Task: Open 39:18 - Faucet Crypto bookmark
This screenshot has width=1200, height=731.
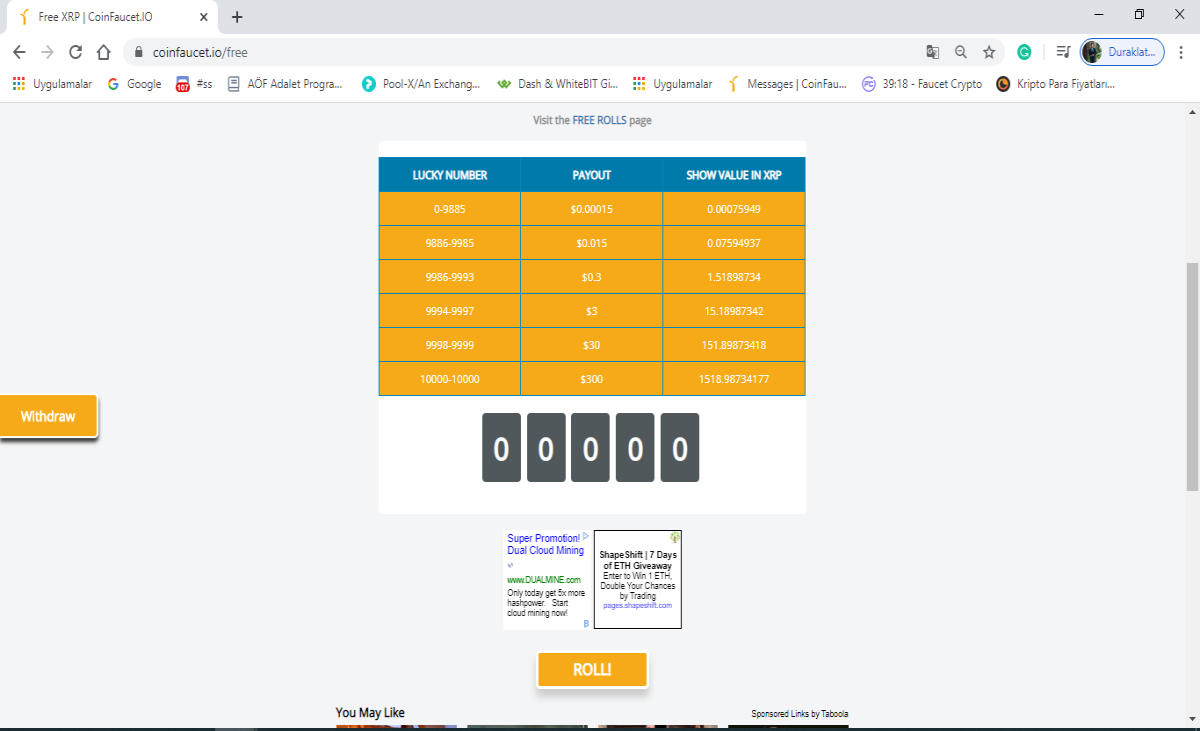Action: click(x=922, y=84)
